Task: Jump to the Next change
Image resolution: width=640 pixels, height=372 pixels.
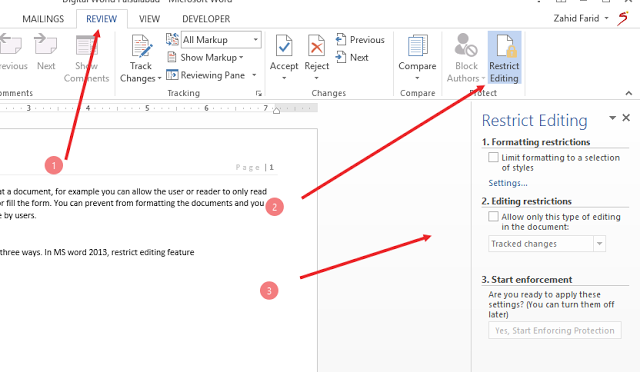Action: (352, 57)
